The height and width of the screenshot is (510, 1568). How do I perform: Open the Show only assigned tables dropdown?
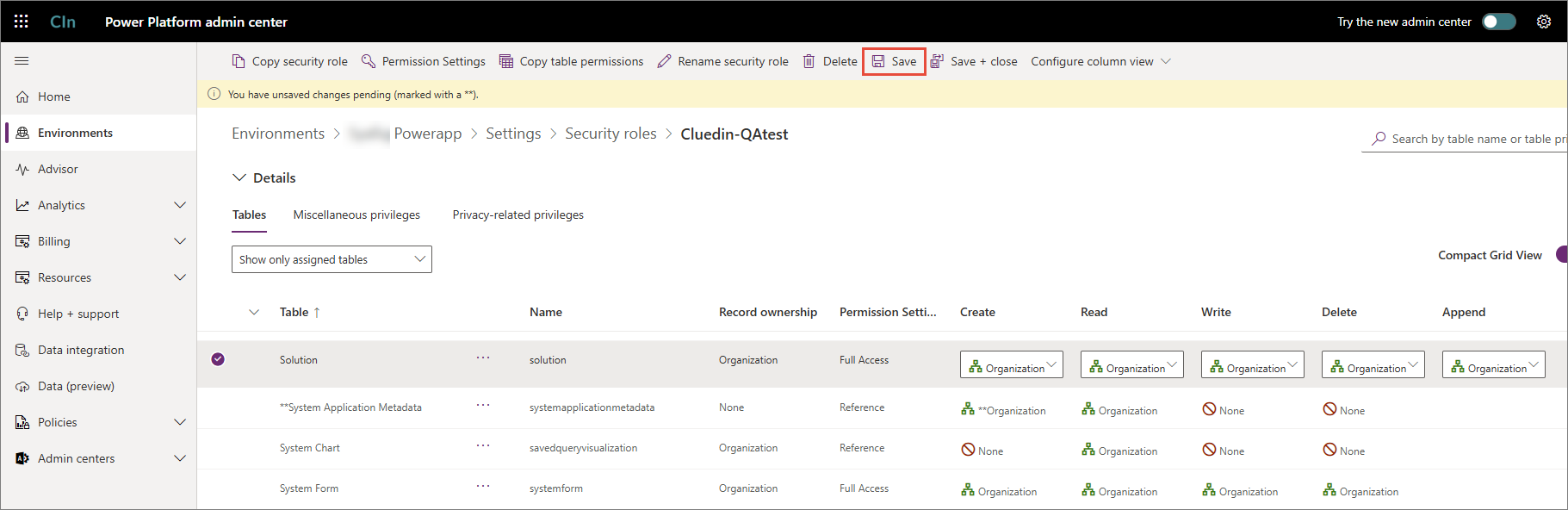coord(332,259)
